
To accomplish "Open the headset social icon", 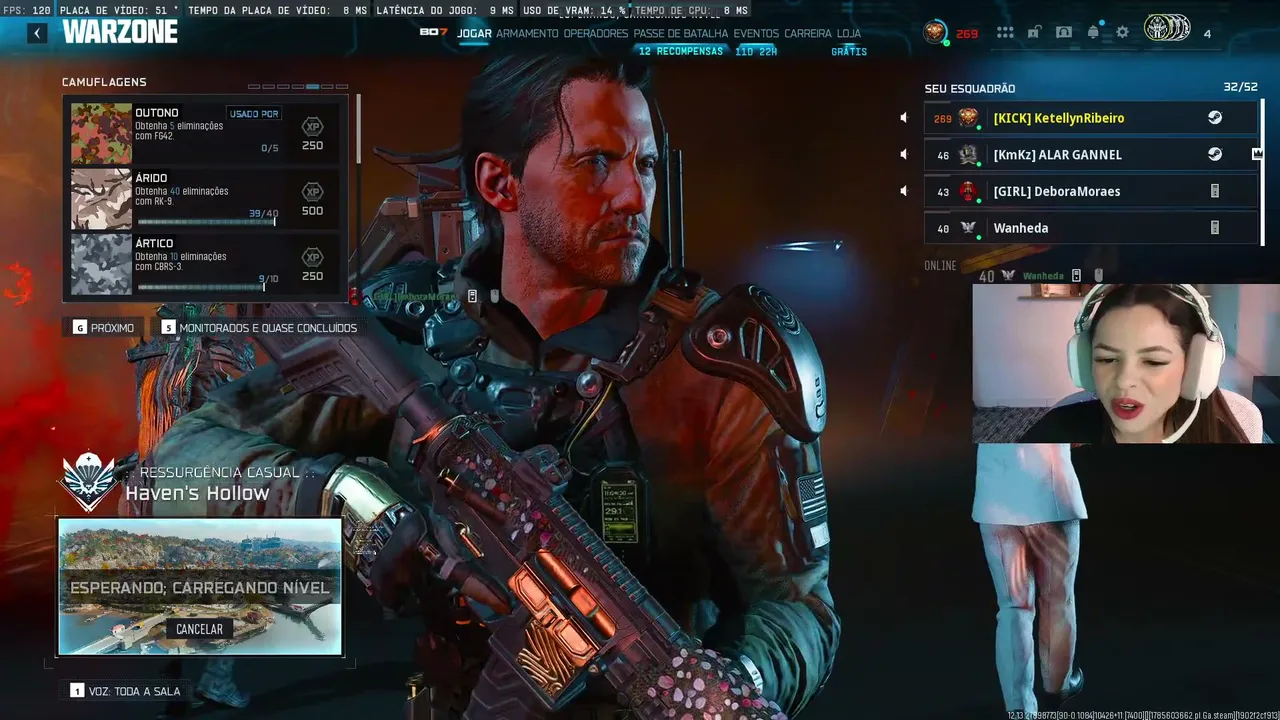I will coord(1064,32).
